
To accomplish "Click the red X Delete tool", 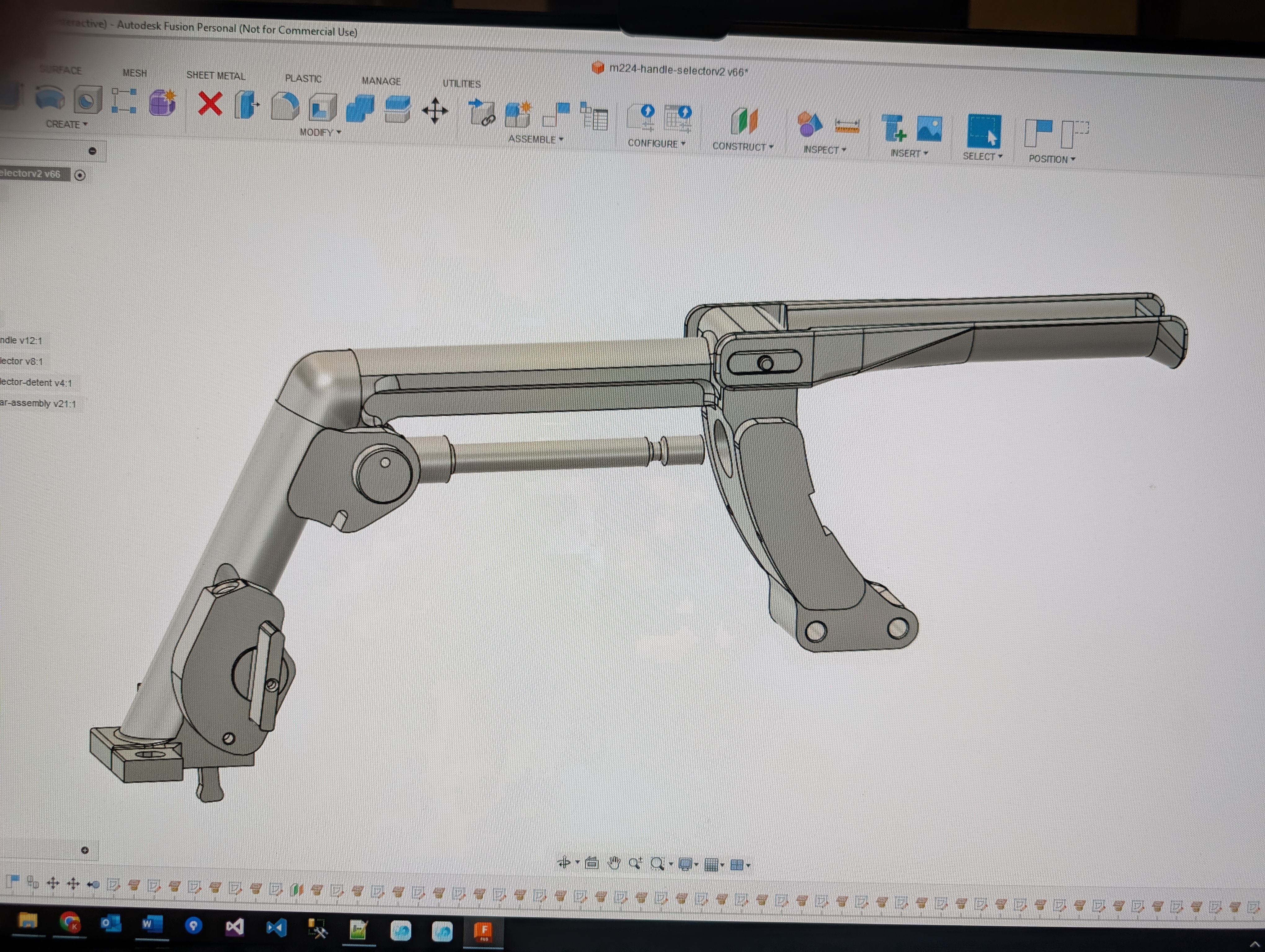I will [210, 104].
